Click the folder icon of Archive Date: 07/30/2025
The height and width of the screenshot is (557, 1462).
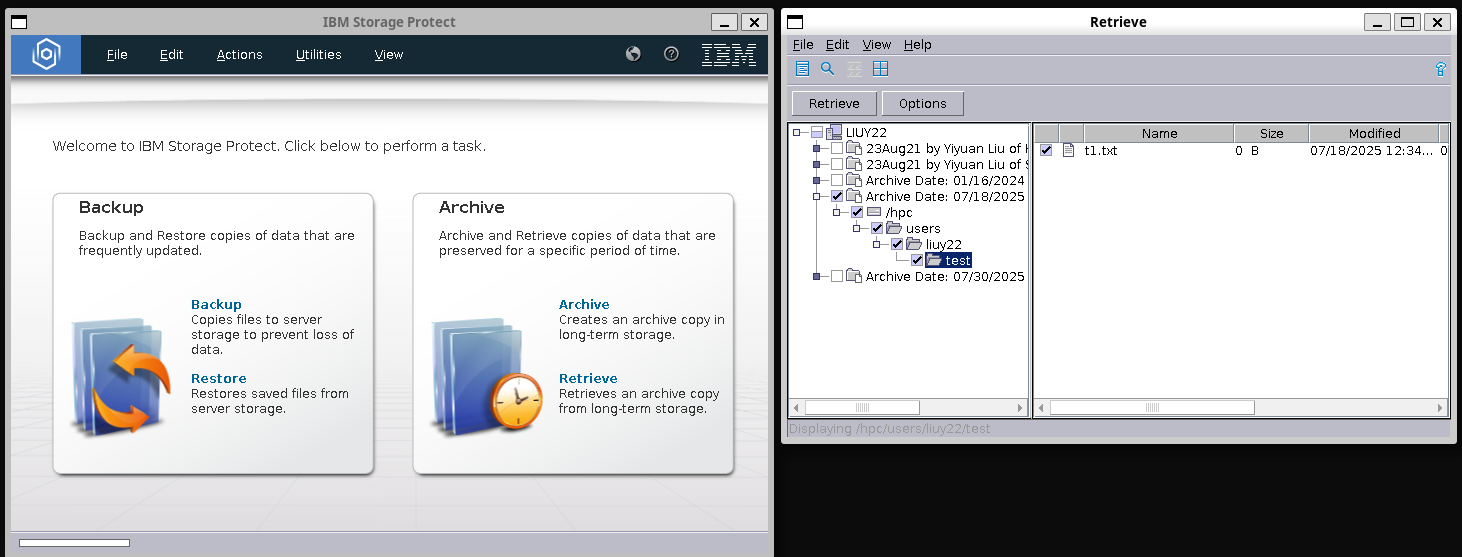[854, 276]
